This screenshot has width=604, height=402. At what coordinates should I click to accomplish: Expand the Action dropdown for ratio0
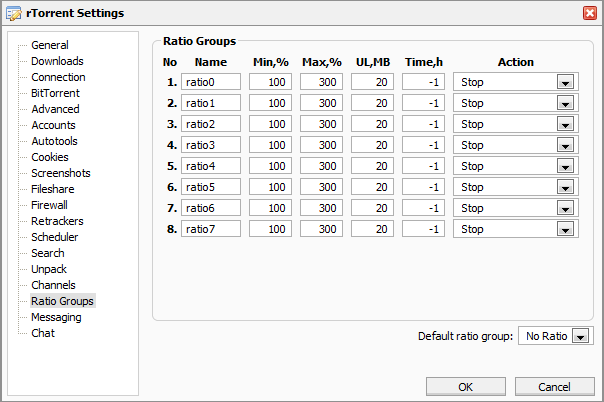[x=566, y=82]
